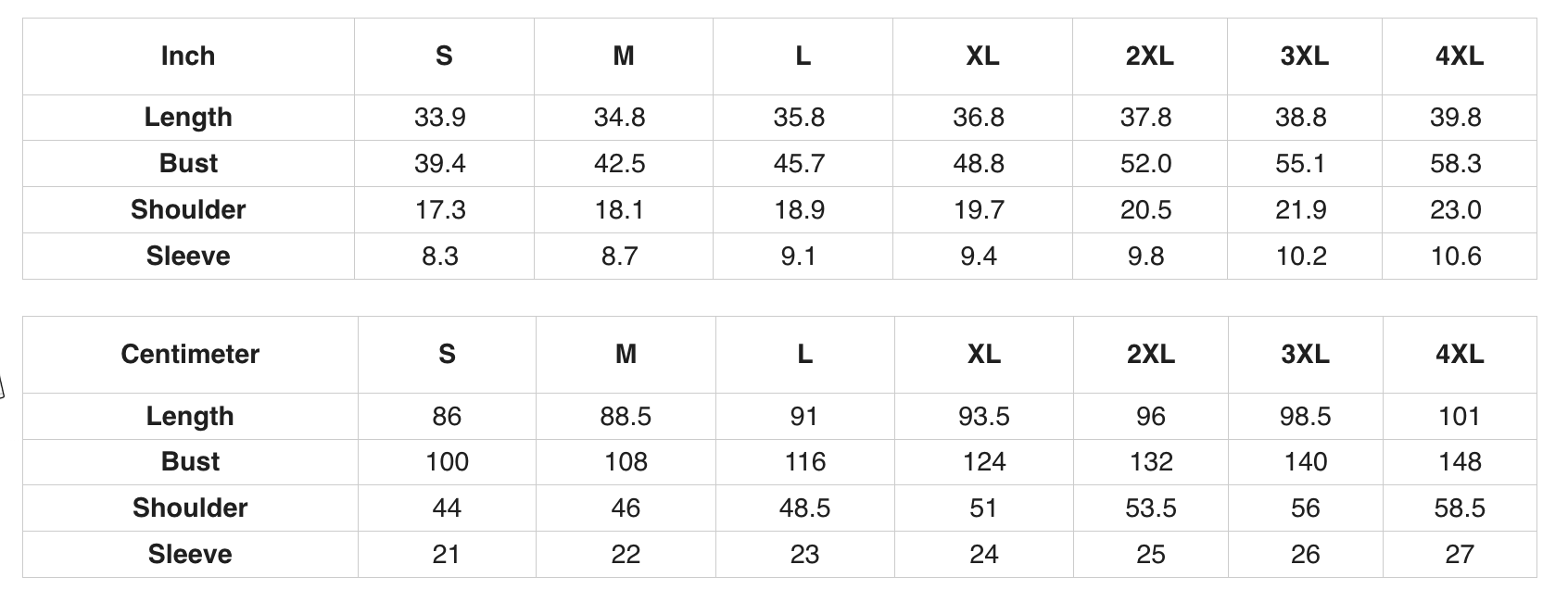Click the 21.9 shoulder value for 3XL
The image size is (1568, 602).
1301,210
